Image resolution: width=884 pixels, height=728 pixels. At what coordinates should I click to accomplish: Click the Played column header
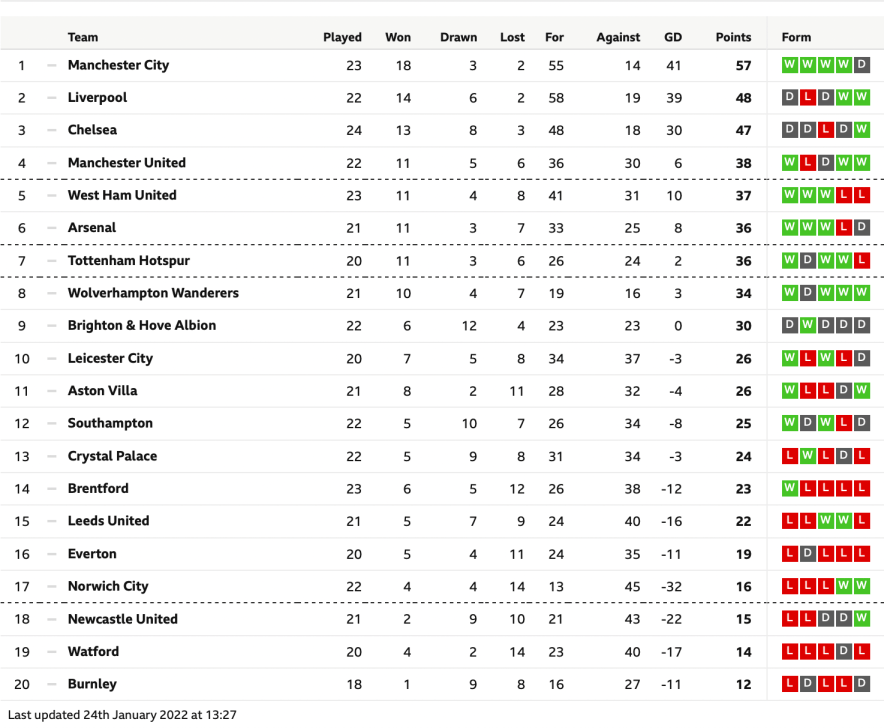(342, 37)
